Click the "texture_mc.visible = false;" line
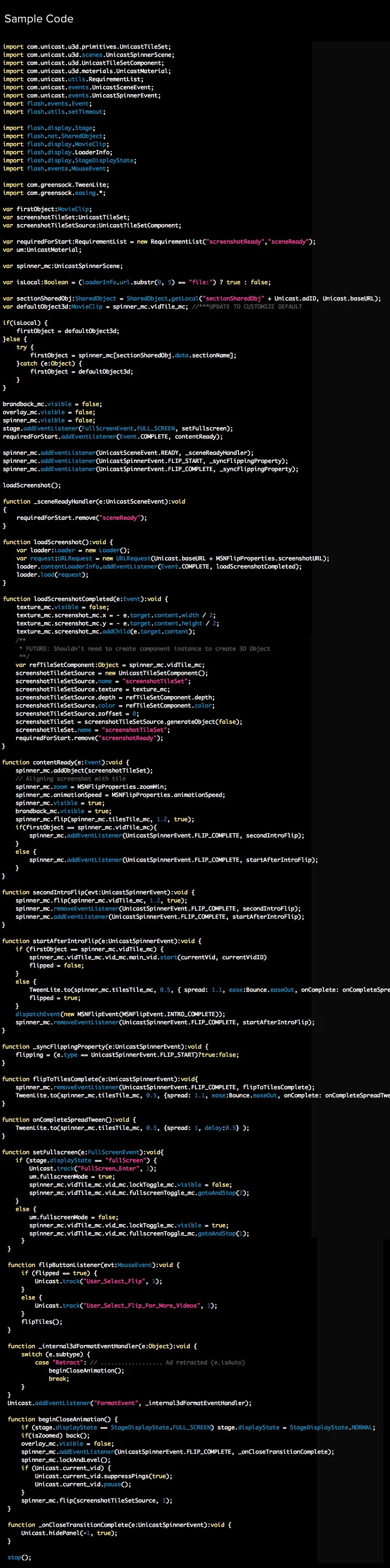This screenshot has height=1568, width=390. [x=63, y=608]
